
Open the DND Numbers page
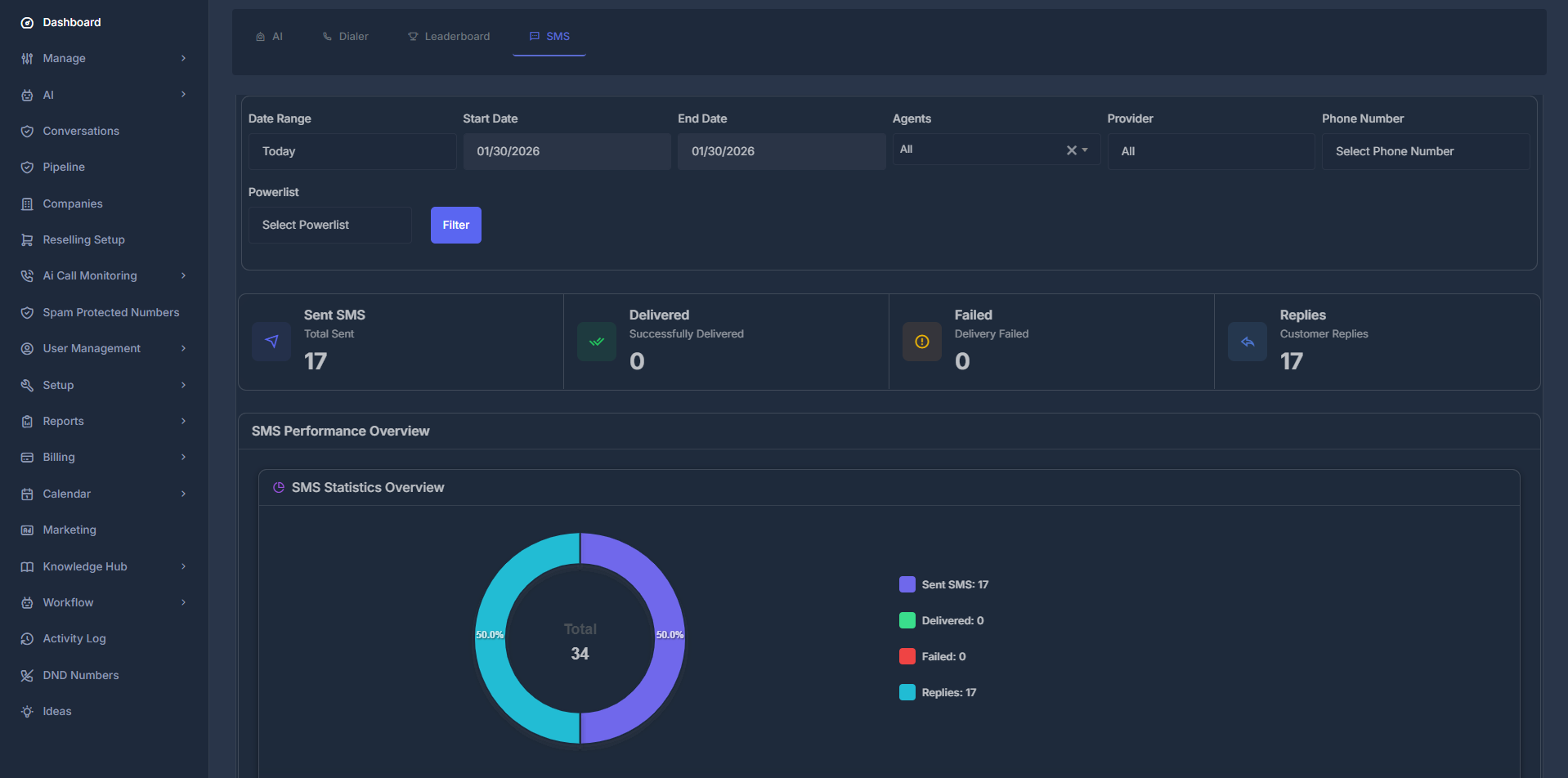point(81,675)
